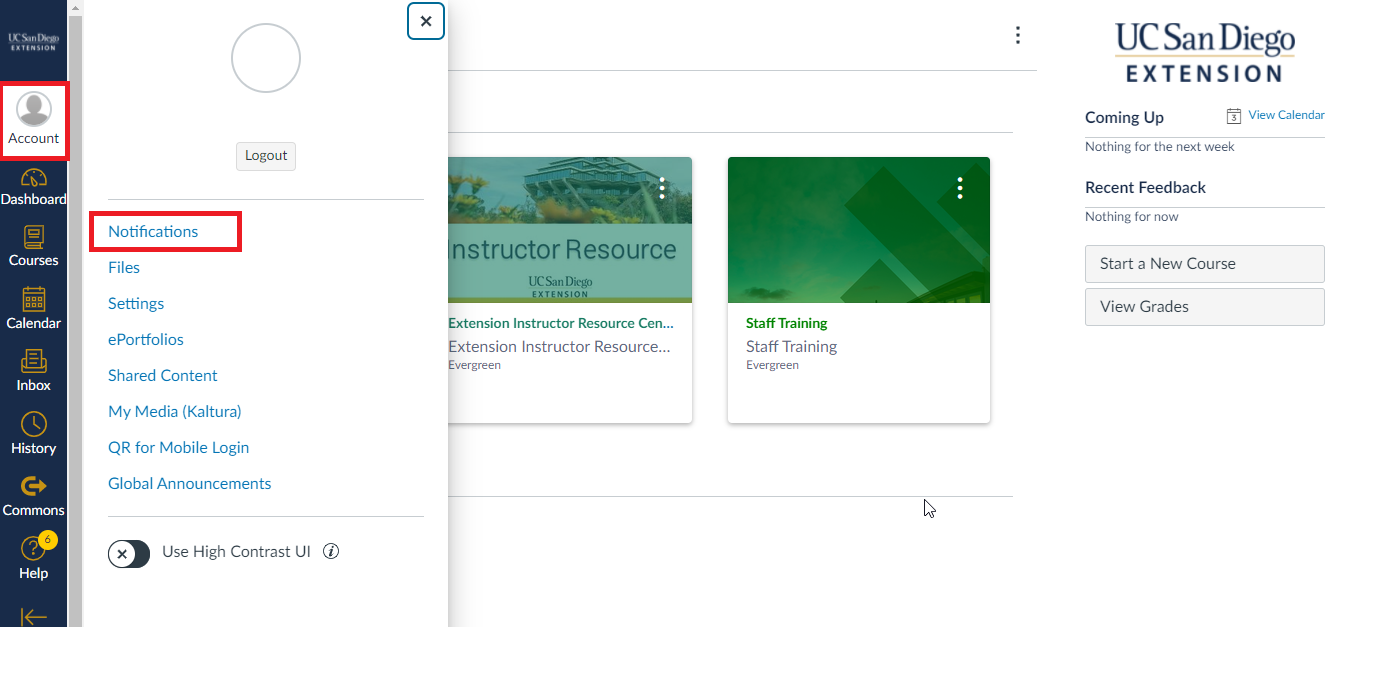The image size is (1396, 692).
Task: Click the Staff Training course card image
Action: click(x=859, y=230)
